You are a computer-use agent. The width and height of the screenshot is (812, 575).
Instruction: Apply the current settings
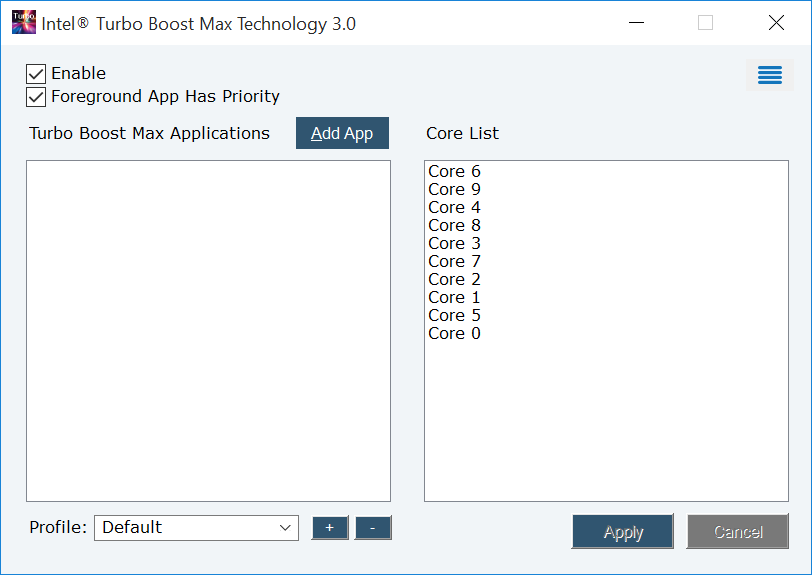(x=622, y=531)
